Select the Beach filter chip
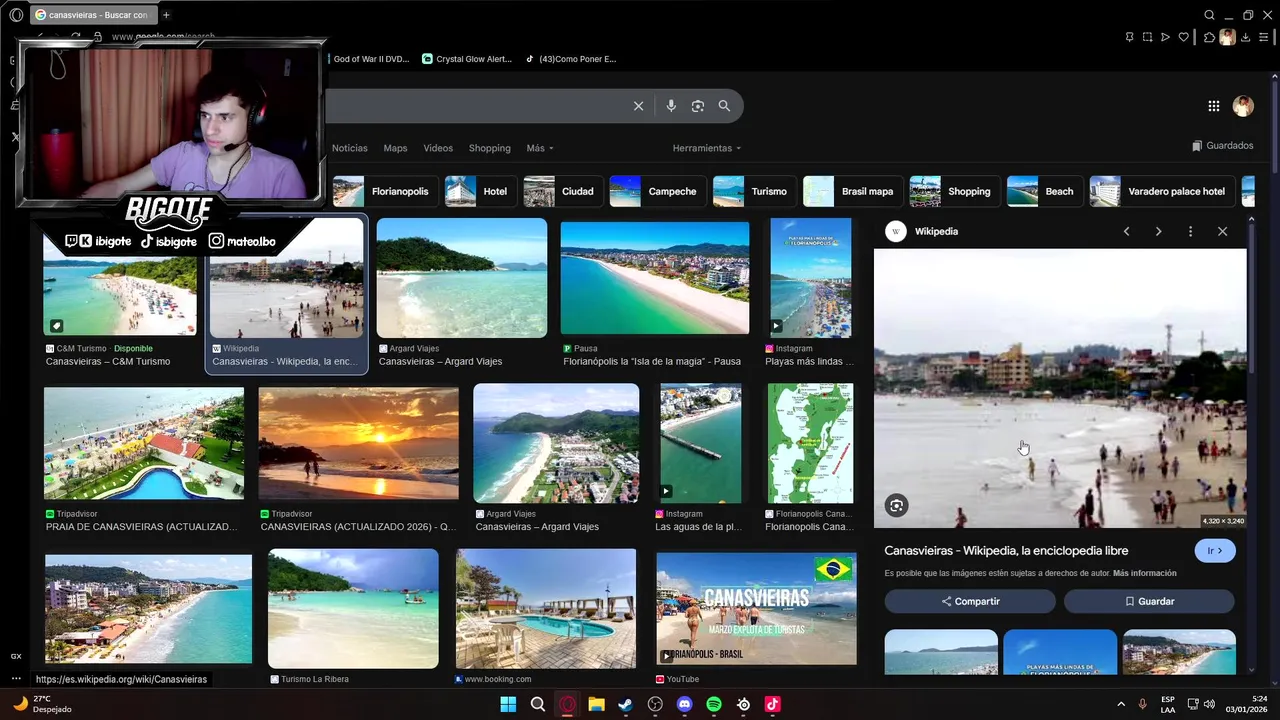Screen dimensions: 1280x720 1044,191
